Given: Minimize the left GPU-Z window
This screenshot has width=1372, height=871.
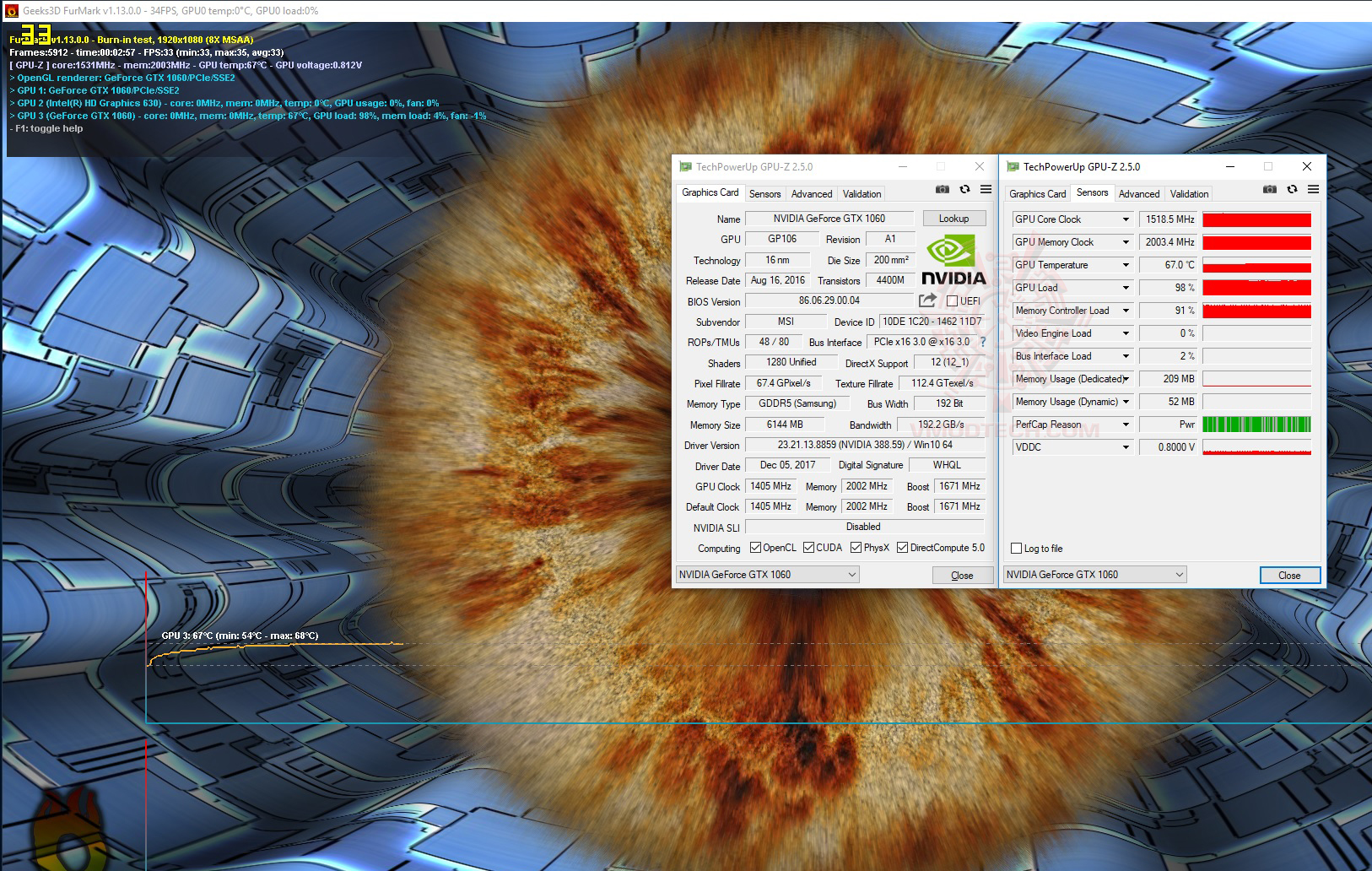Looking at the screenshot, I should [902, 167].
